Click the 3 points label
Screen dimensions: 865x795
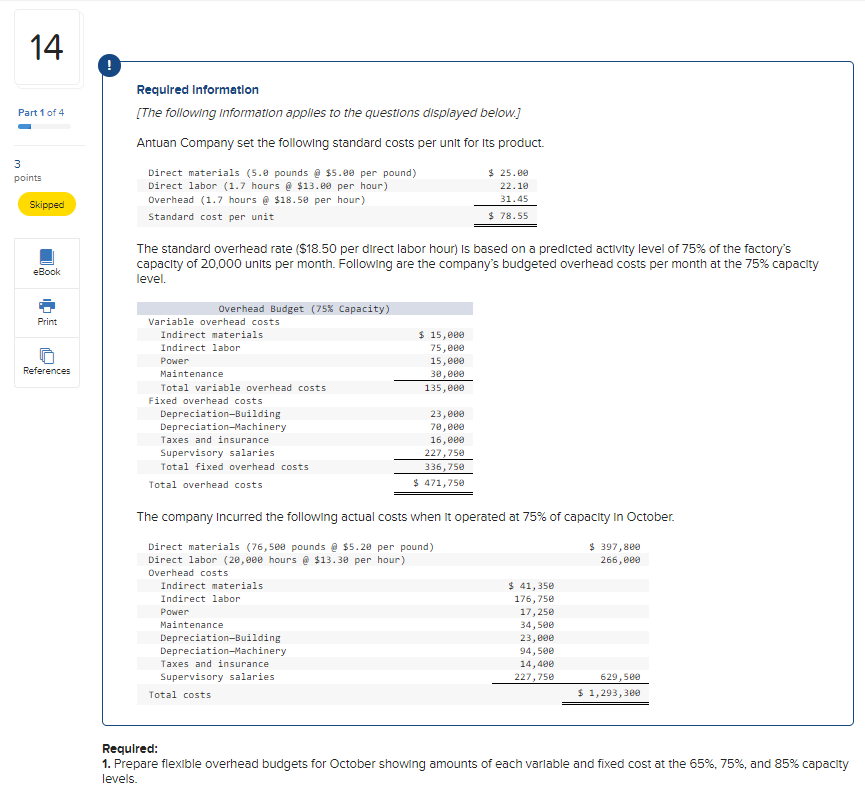28,170
